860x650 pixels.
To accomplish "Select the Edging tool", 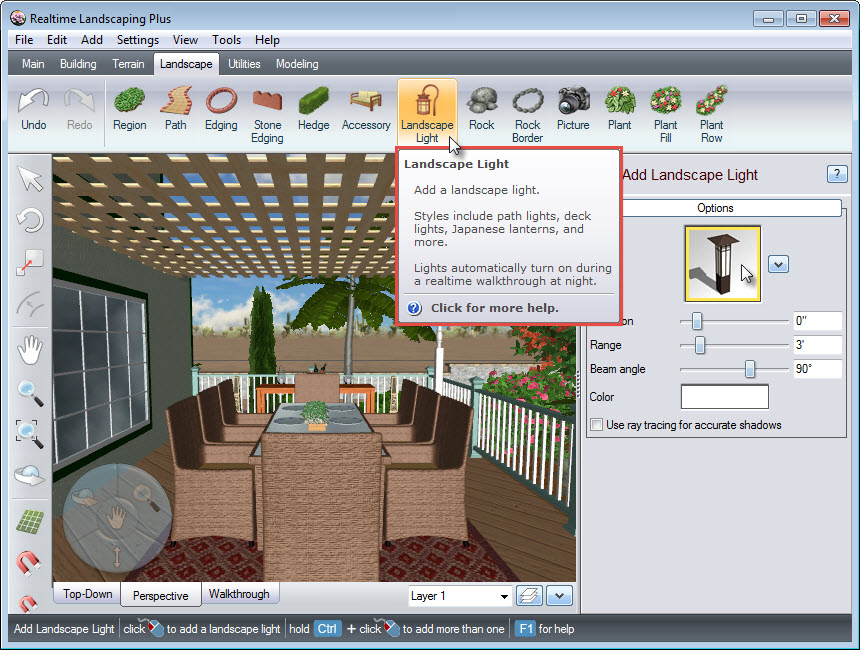I will 221,110.
